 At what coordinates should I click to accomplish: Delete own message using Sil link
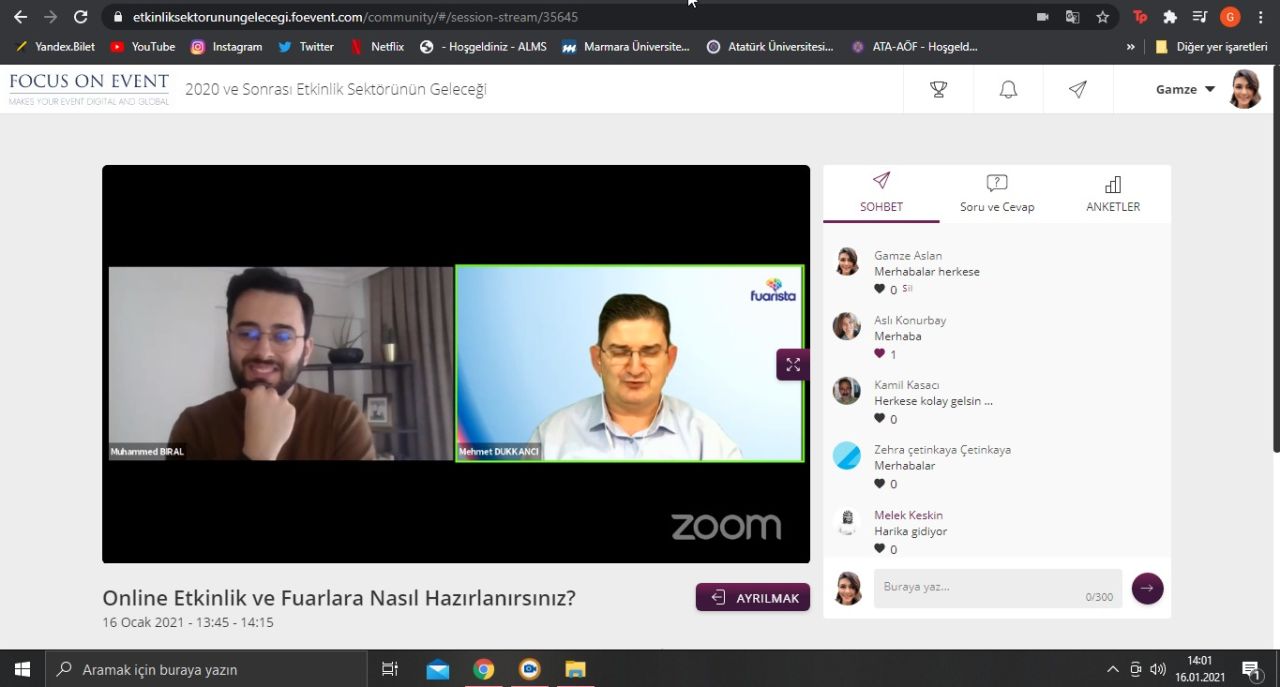click(907, 289)
